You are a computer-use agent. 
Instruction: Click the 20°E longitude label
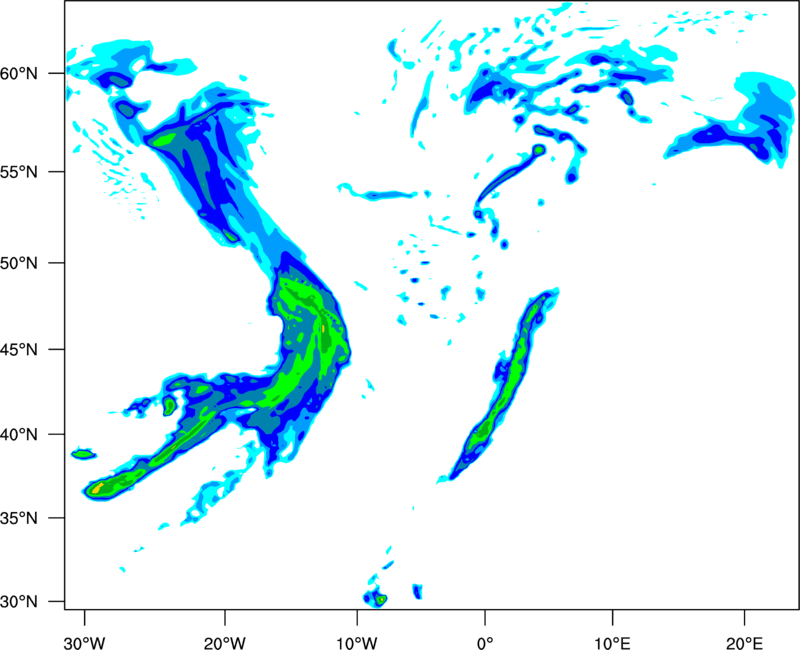click(x=744, y=643)
